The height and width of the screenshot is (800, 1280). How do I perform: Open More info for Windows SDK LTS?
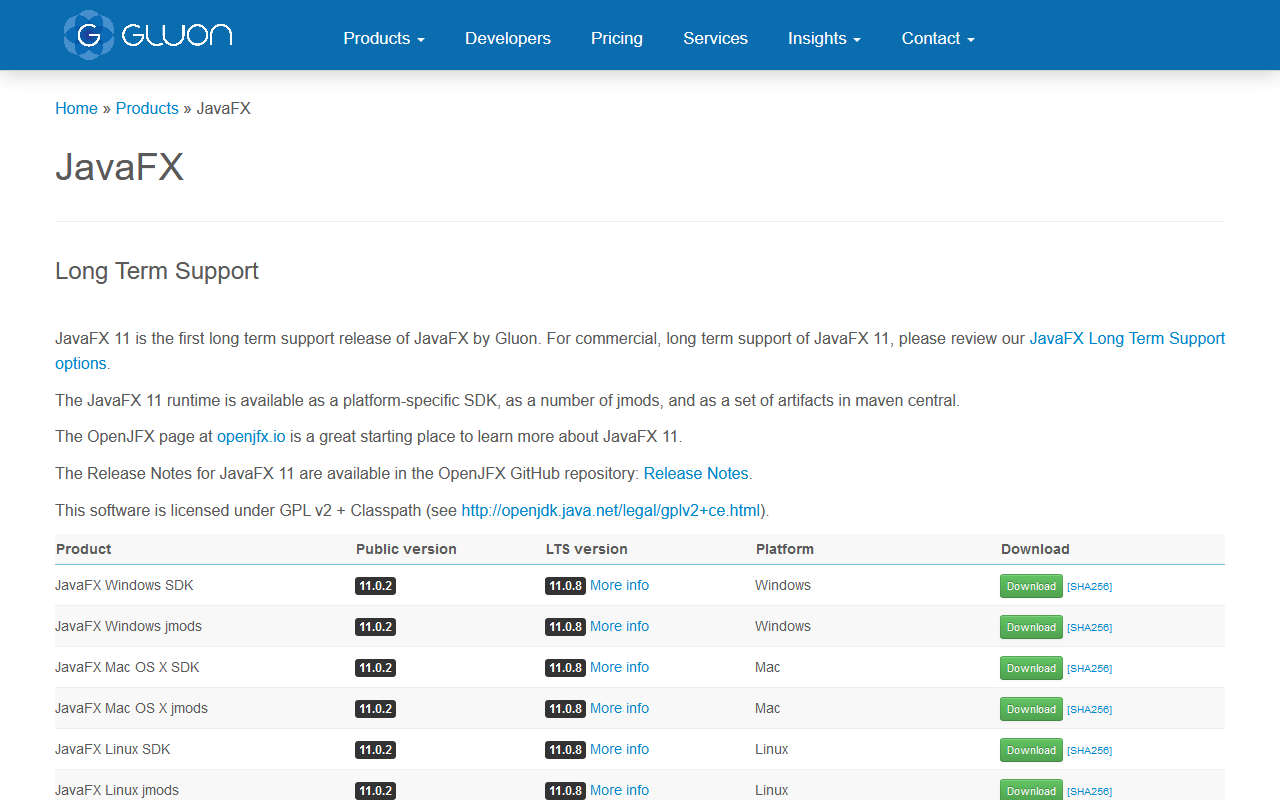coord(619,585)
